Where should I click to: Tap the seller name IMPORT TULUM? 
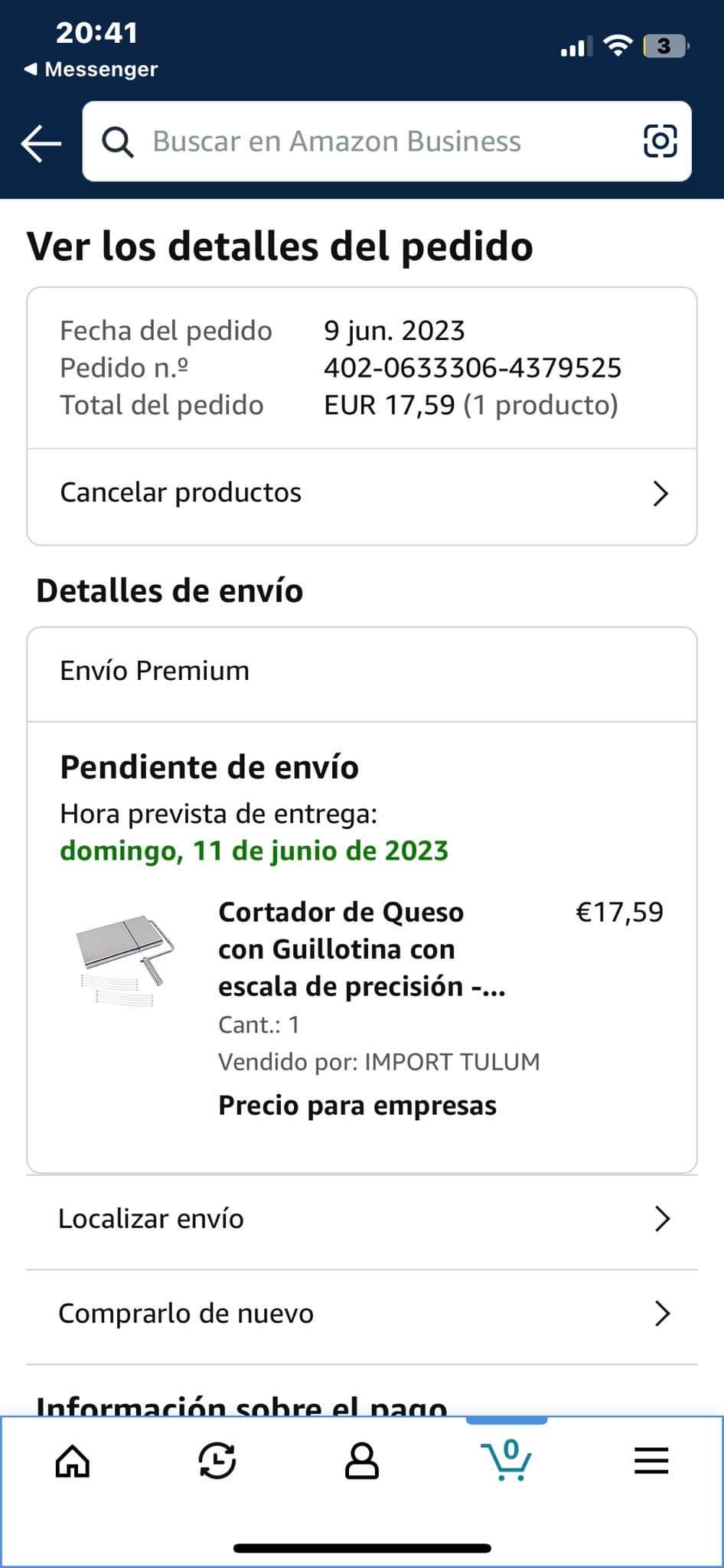452,1062
